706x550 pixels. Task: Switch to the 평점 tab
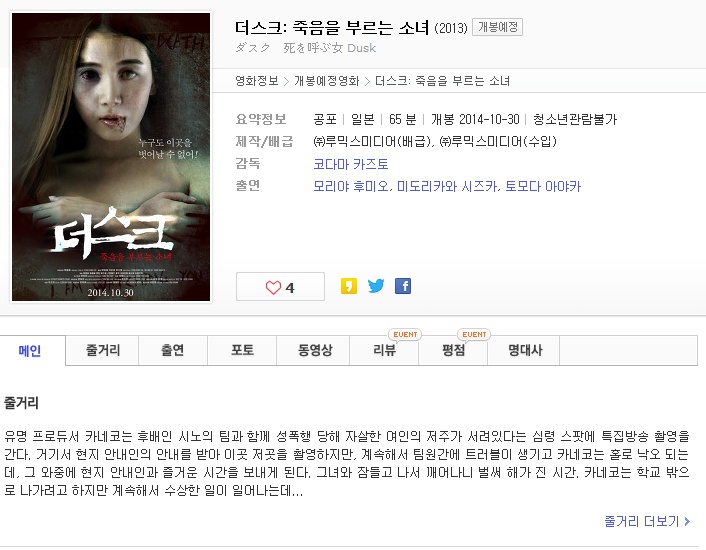click(453, 350)
